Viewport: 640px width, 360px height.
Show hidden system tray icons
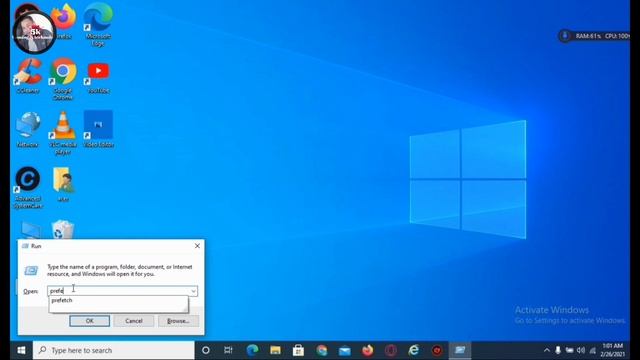tap(547, 350)
